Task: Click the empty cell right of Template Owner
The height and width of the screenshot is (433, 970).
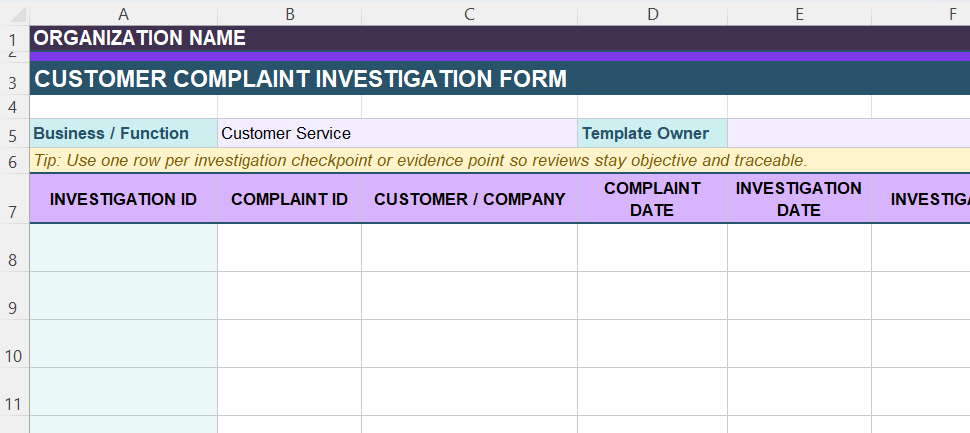Action: (x=848, y=133)
